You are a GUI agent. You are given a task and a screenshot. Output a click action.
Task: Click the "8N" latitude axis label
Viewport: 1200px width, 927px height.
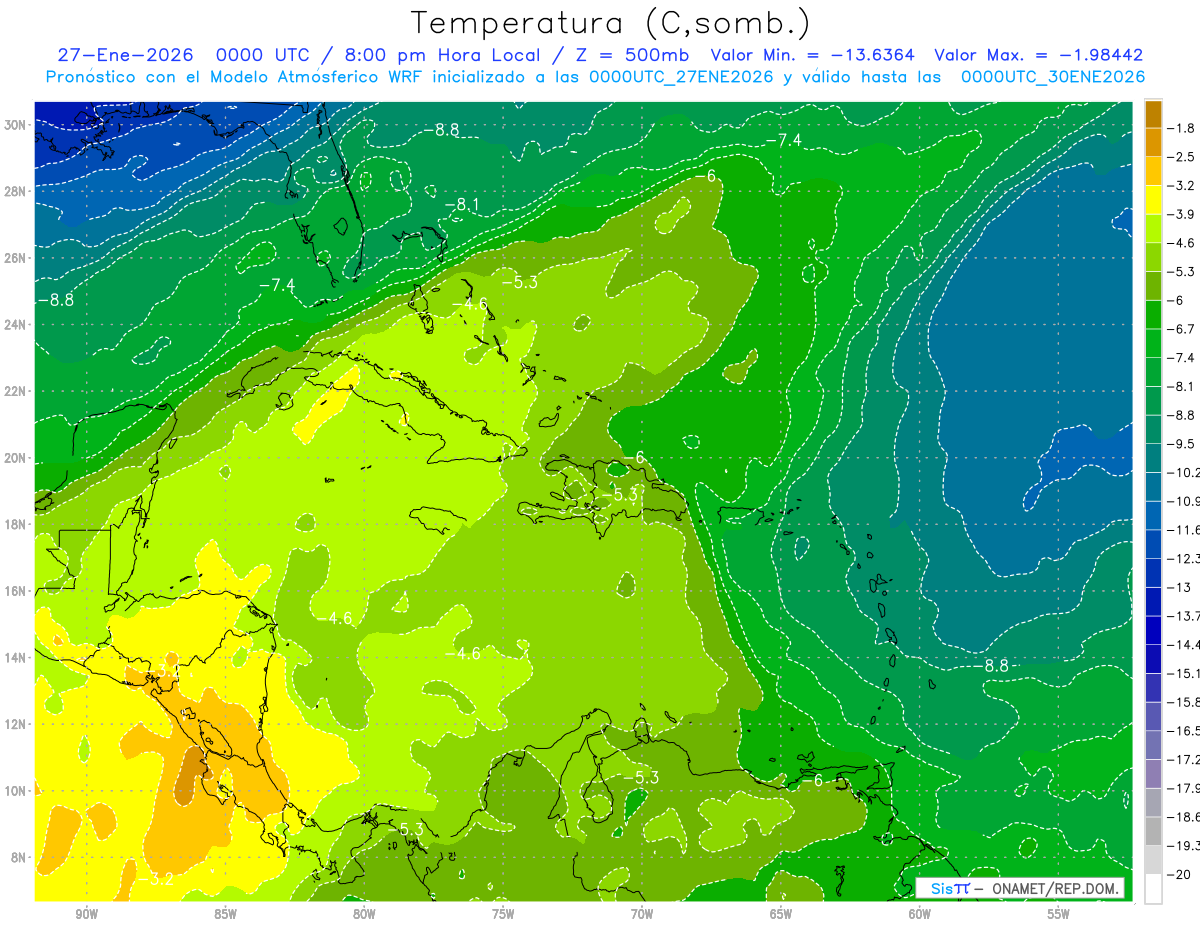[x=19, y=857]
